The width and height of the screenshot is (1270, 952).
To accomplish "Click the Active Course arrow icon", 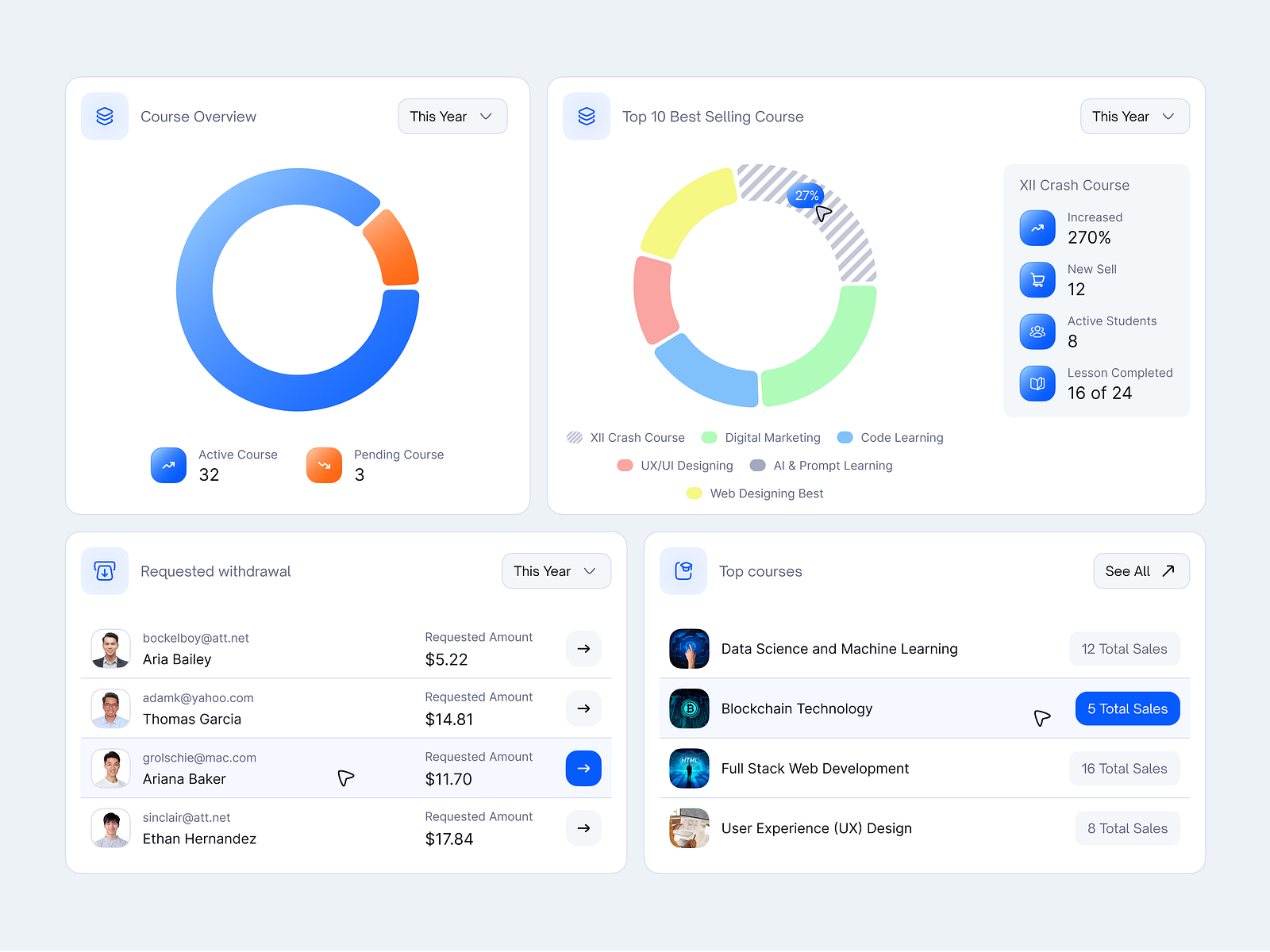I will click(x=168, y=466).
